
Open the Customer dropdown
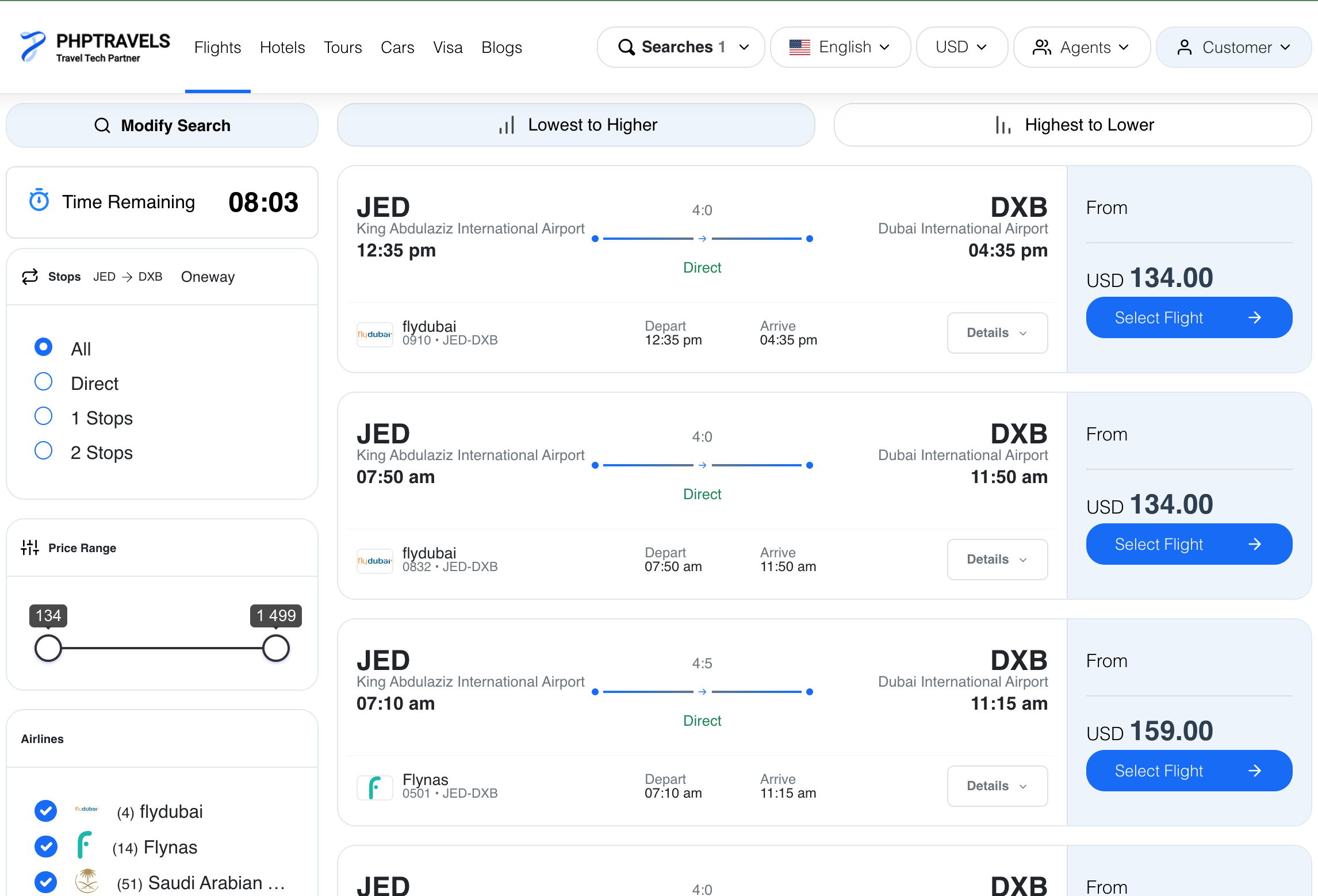click(x=1234, y=47)
